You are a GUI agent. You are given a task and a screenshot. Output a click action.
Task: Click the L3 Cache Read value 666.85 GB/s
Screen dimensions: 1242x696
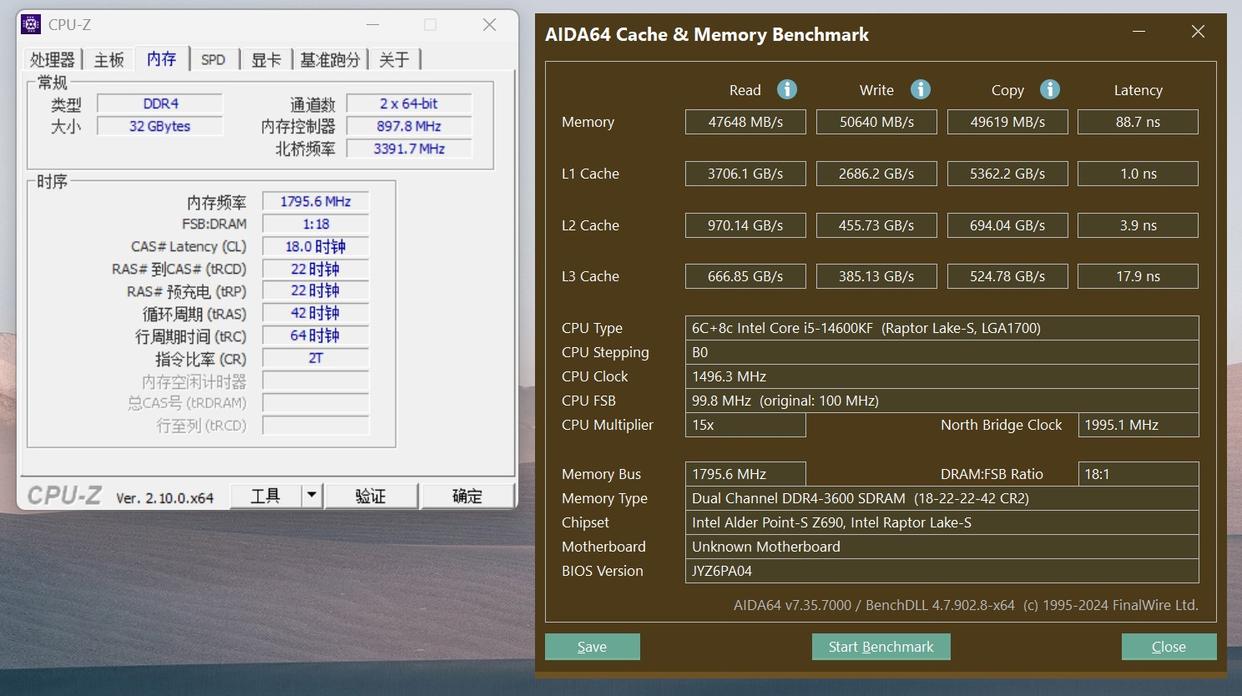(745, 276)
